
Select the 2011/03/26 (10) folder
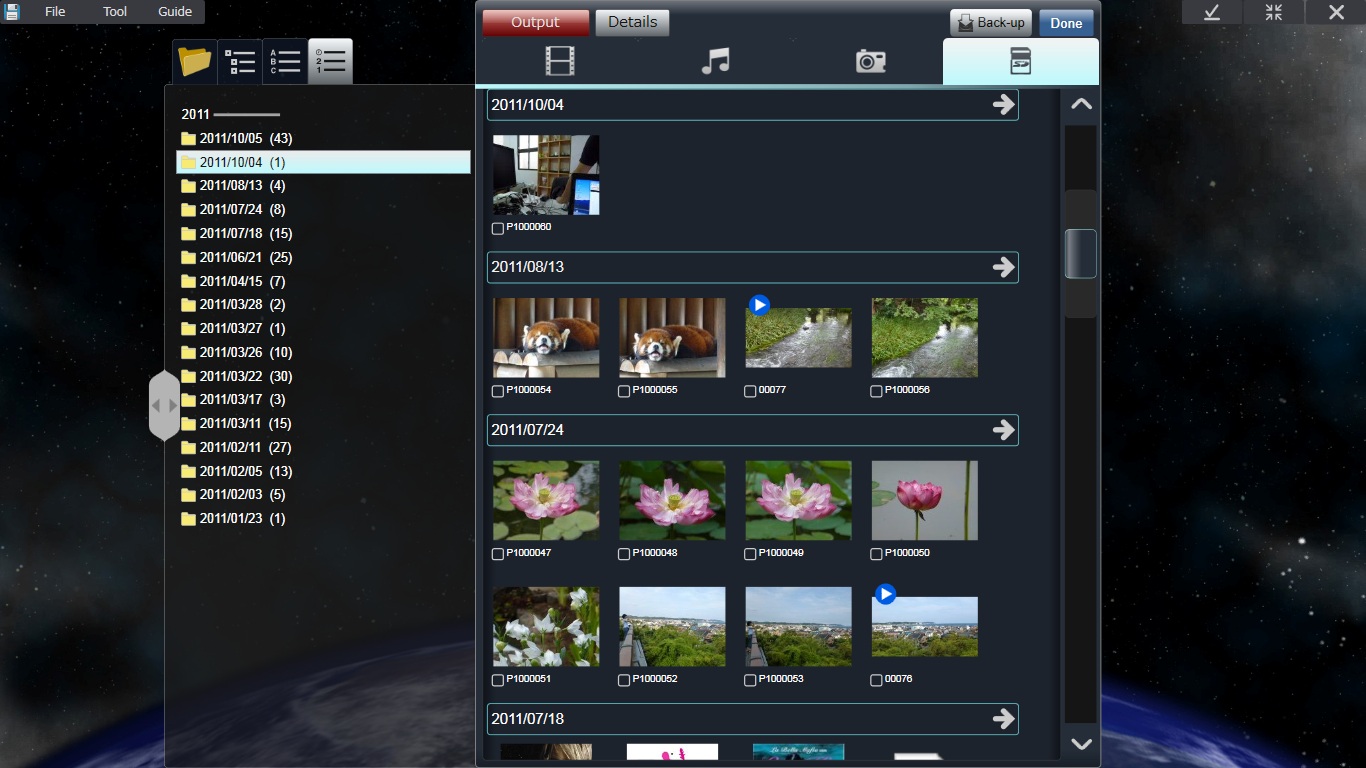point(323,353)
